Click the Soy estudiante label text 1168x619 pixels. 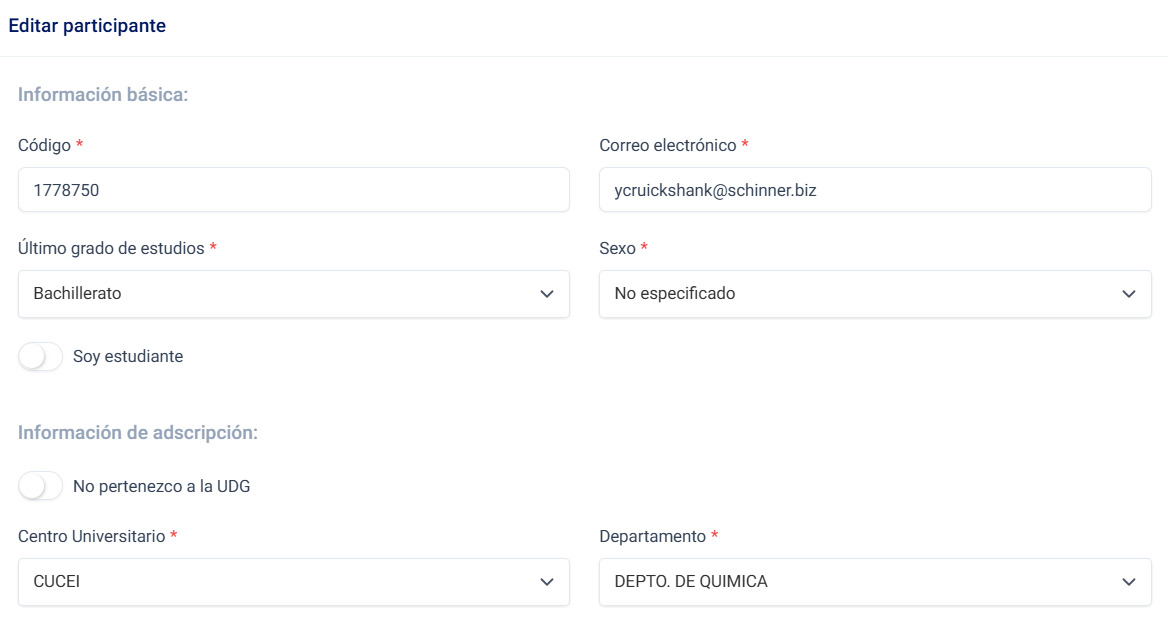pos(128,357)
